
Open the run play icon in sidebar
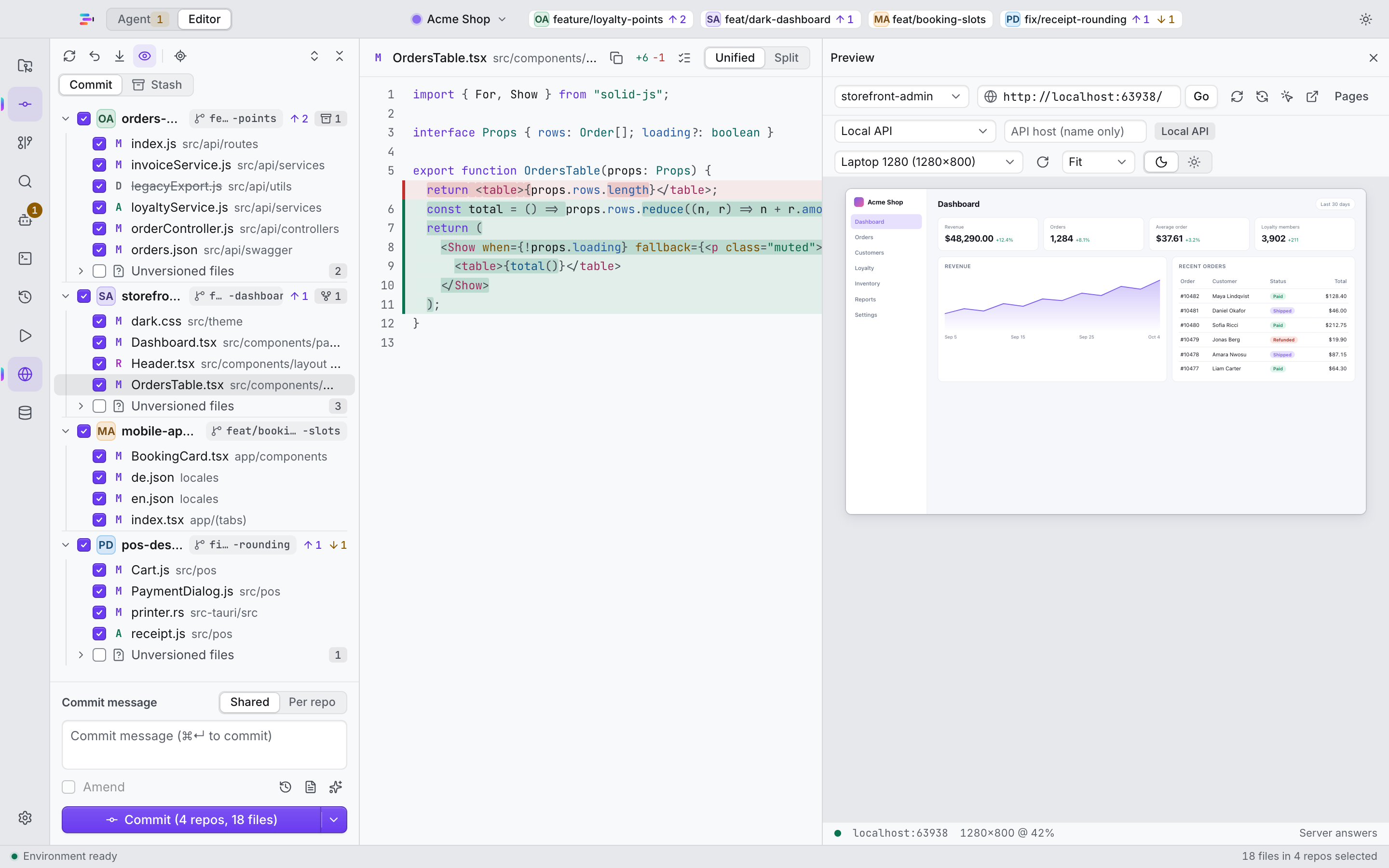point(25,335)
